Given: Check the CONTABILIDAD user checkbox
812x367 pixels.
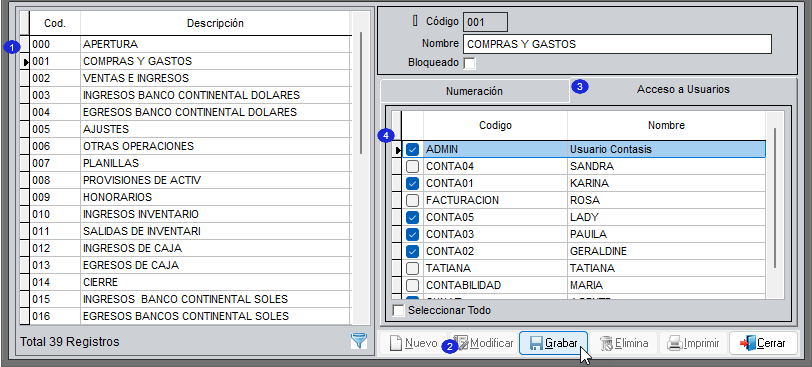Looking at the screenshot, I should pos(412,286).
